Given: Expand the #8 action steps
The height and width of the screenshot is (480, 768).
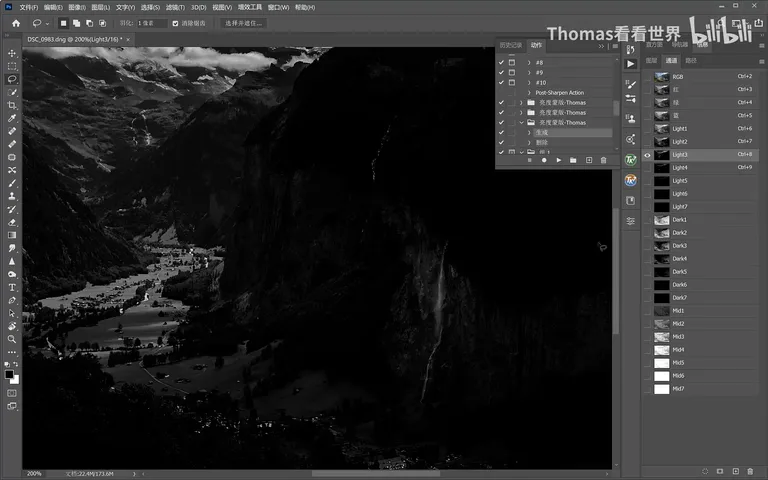Looking at the screenshot, I should pos(529,63).
